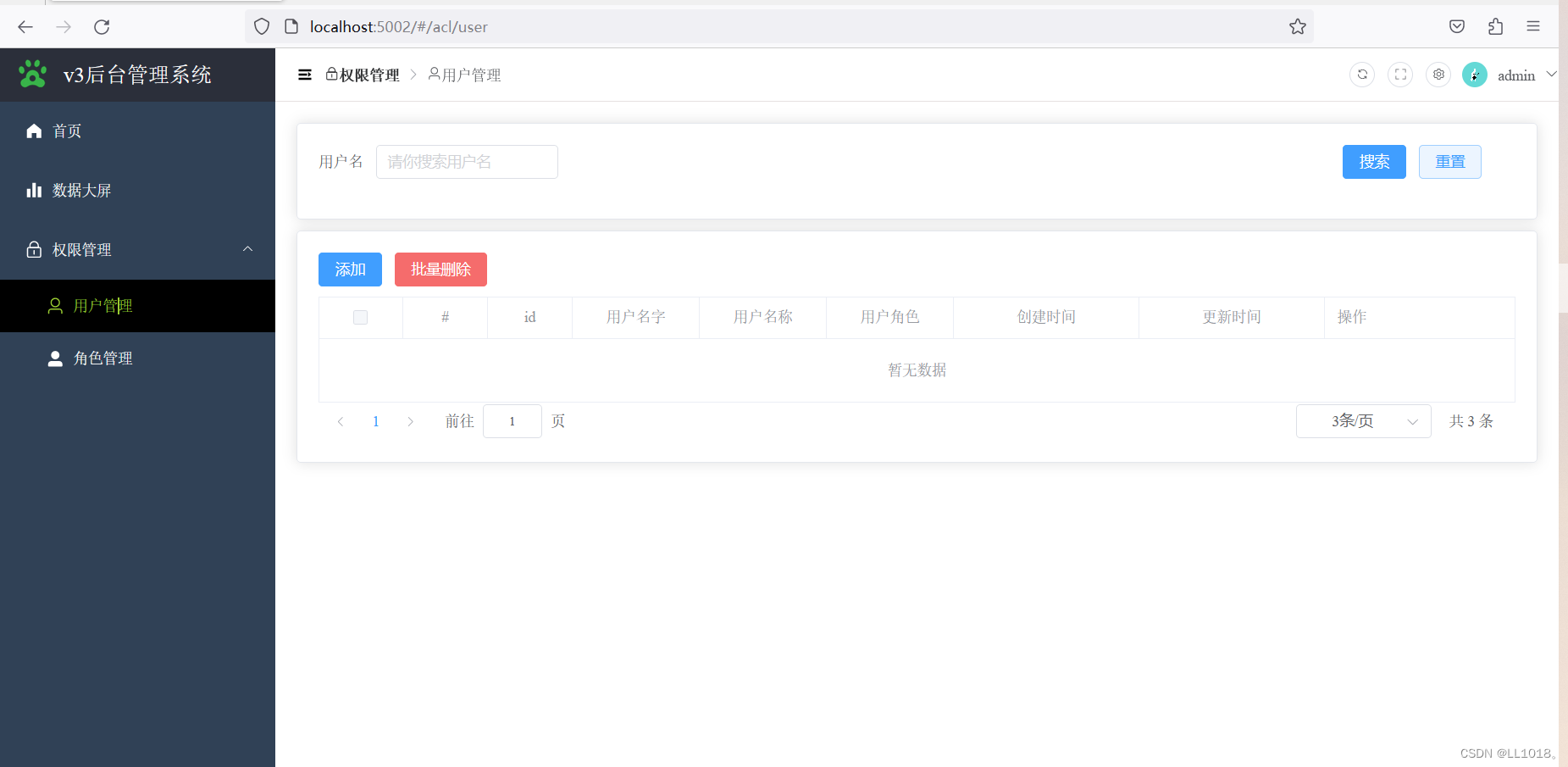Open the 3条/页 page size dropdown

(1364, 421)
